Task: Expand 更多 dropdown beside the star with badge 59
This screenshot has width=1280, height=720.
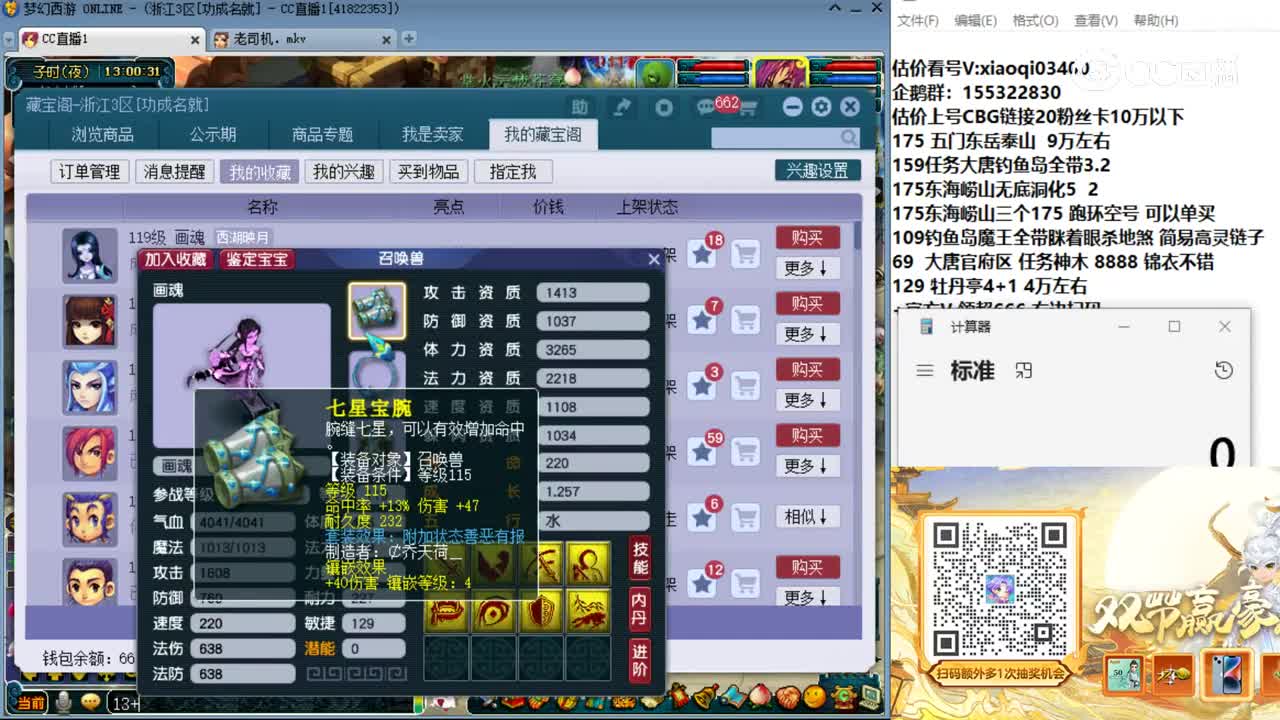Action: [807, 466]
